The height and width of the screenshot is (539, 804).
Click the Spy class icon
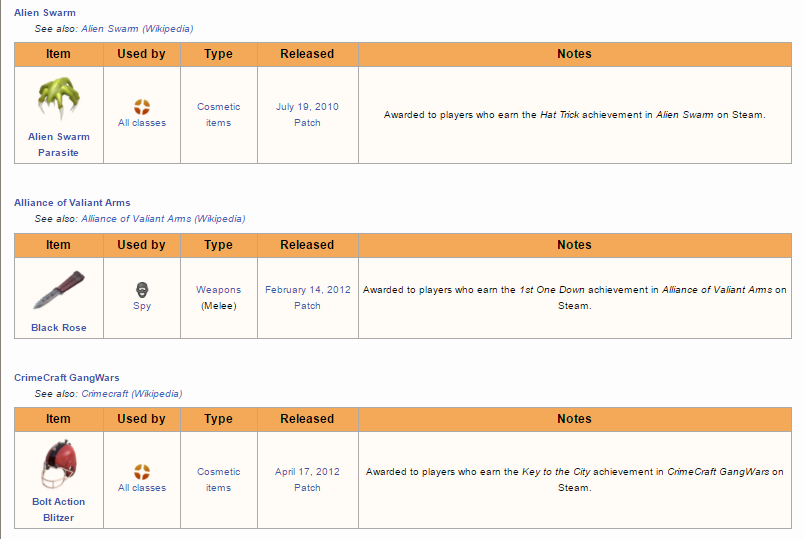pyautogui.click(x=142, y=290)
